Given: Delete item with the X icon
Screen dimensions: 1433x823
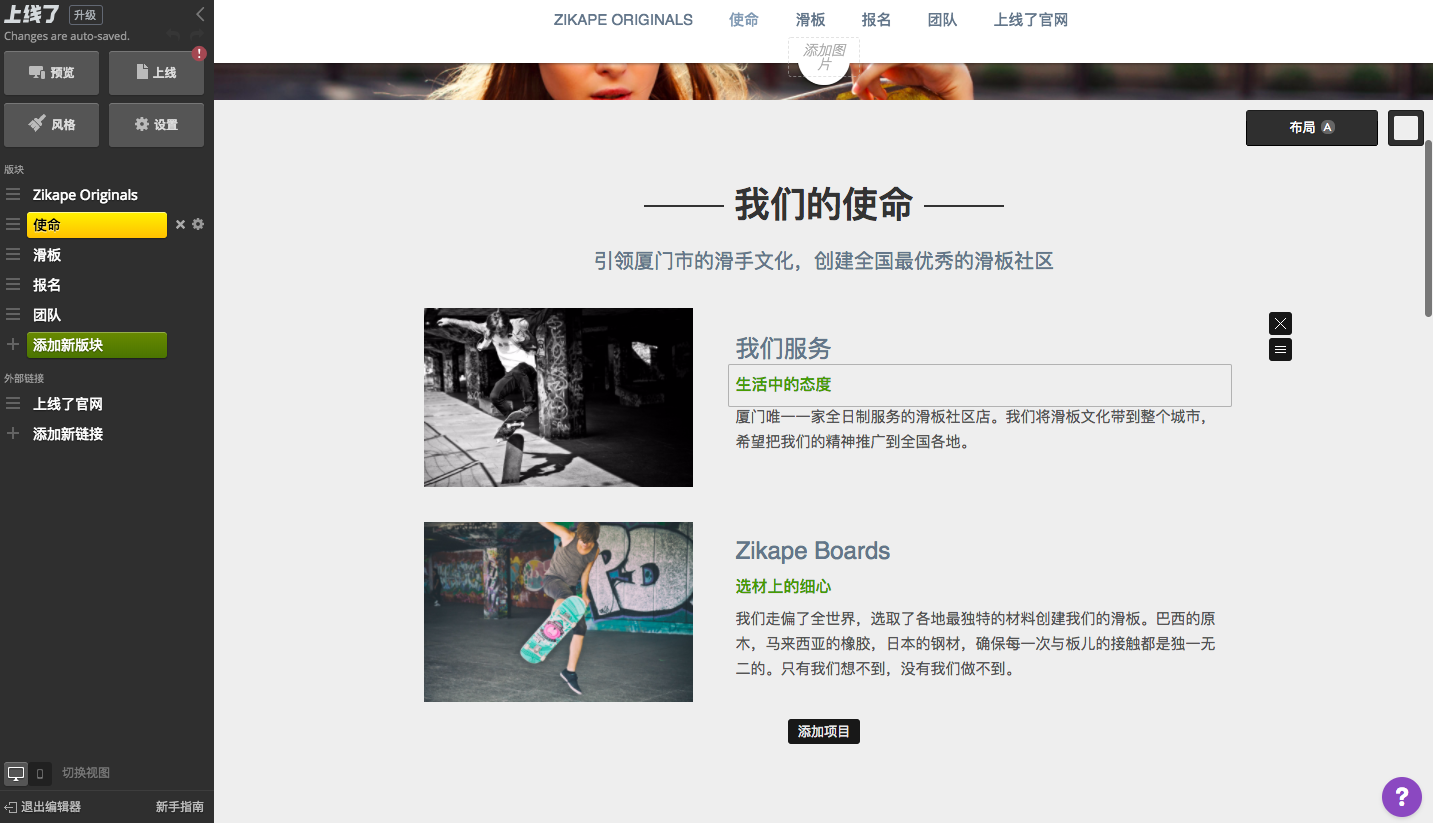Looking at the screenshot, I should [x=1280, y=323].
